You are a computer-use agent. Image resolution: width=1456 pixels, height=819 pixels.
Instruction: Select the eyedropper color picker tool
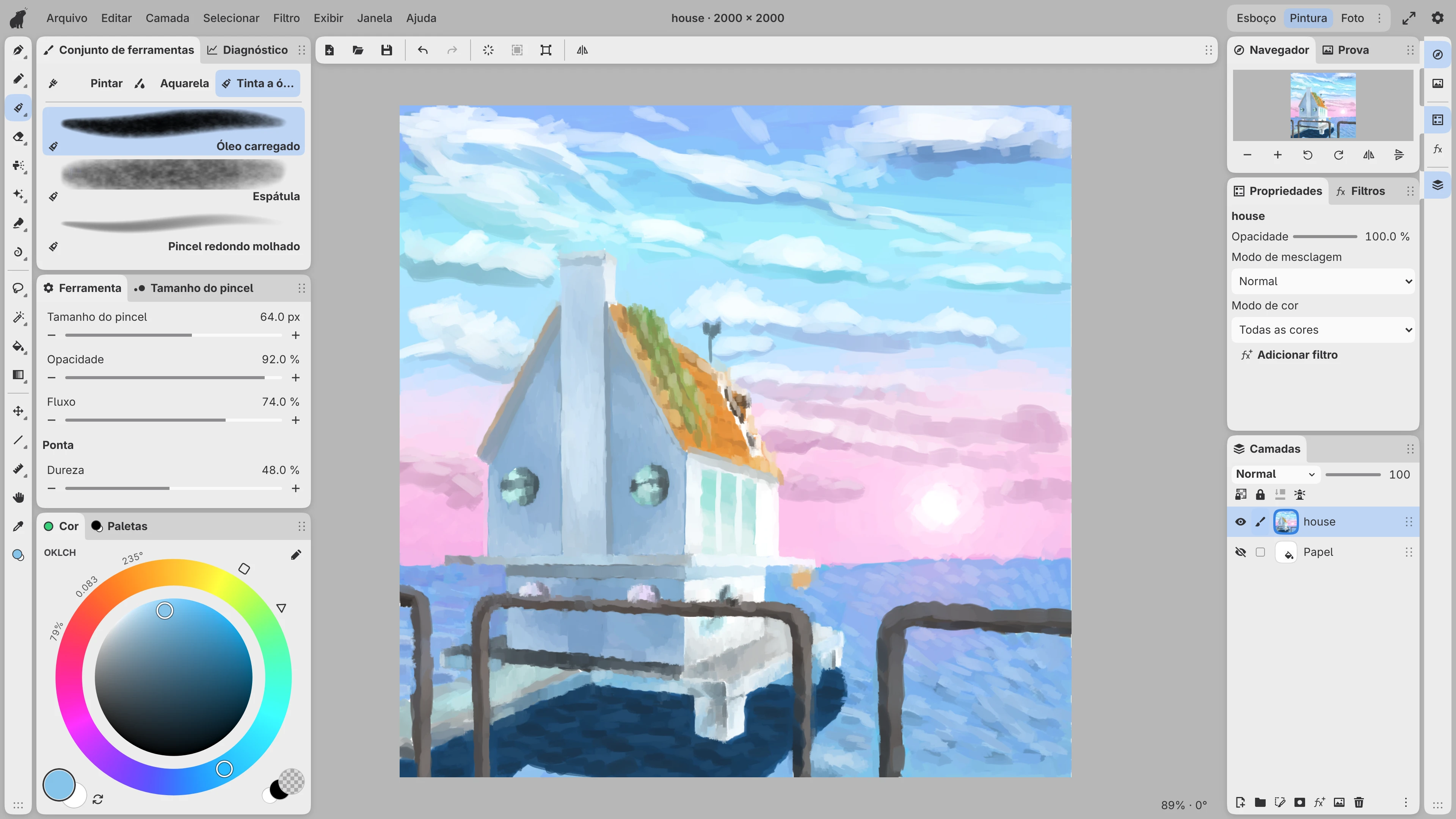[18, 526]
